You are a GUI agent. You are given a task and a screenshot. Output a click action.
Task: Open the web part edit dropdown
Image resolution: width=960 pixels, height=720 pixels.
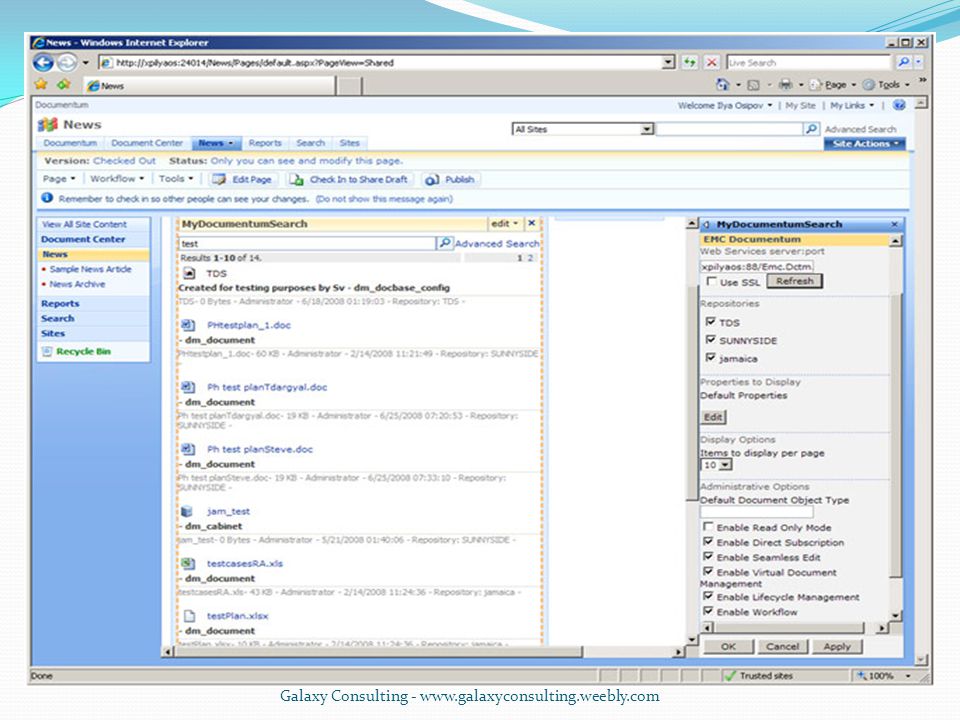505,223
